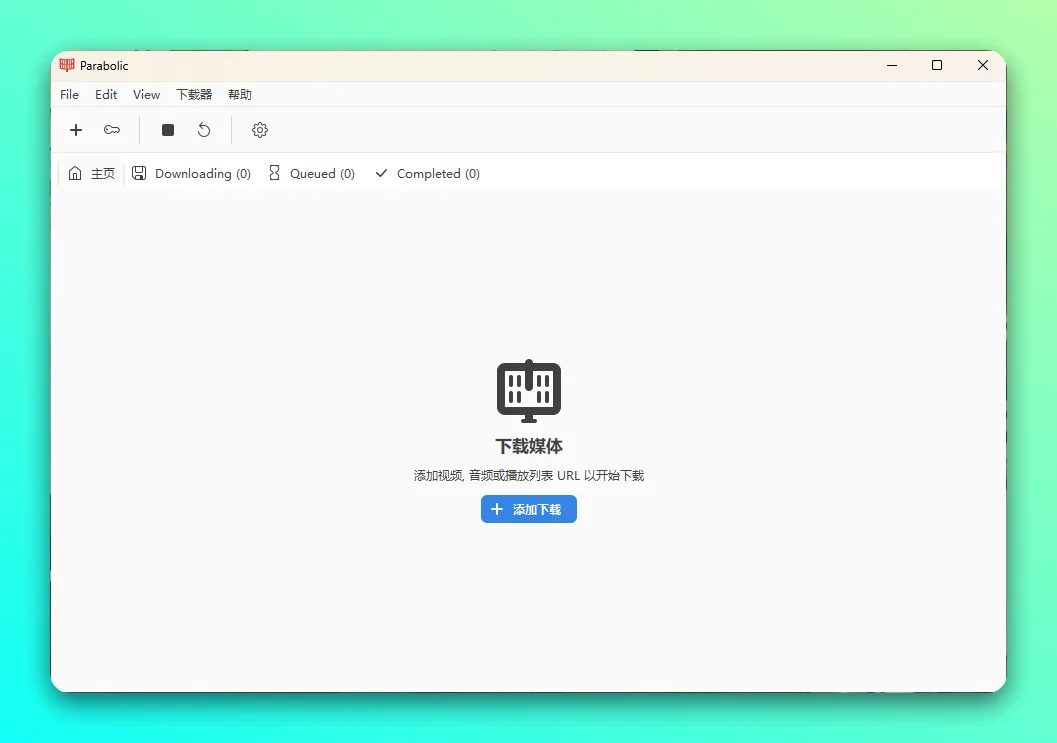Click the plus icon in the toolbar
Viewport: 1057px width, 743px height.
[x=76, y=130]
